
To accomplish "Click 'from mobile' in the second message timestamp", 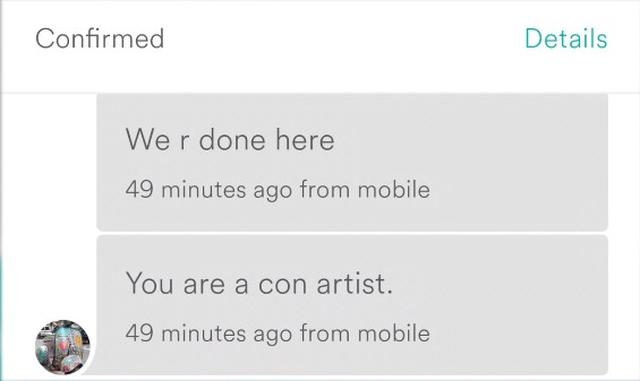I will [365, 333].
